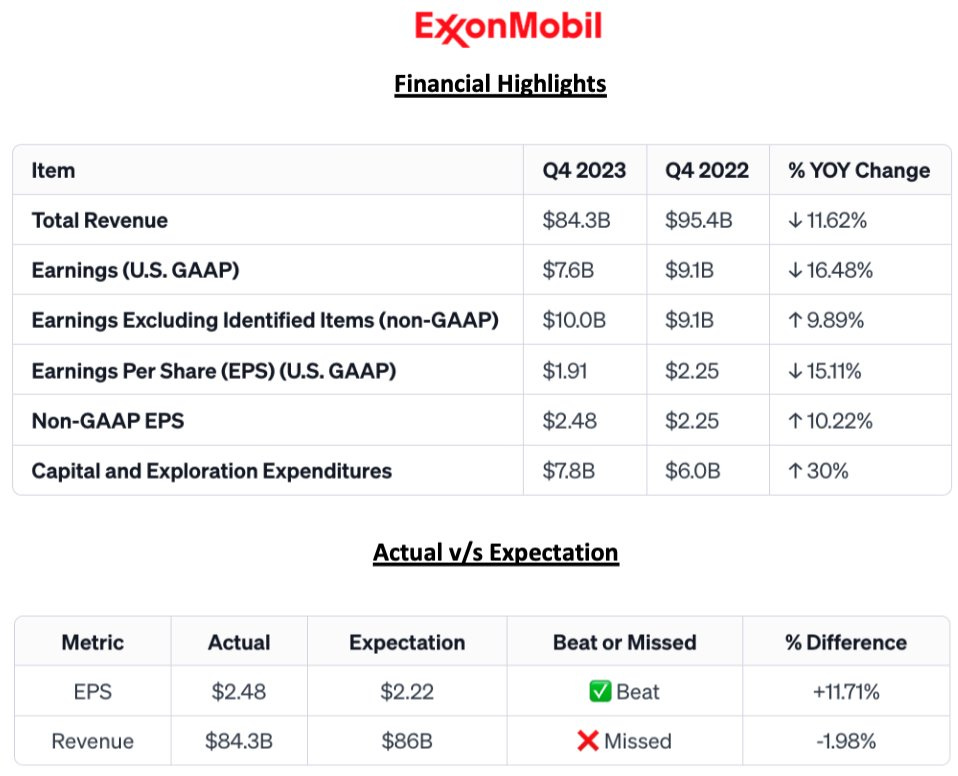Click the red Missed cross icon
Image resolution: width=958 pixels, height=776 pixels.
pyautogui.click(x=588, y=741)
